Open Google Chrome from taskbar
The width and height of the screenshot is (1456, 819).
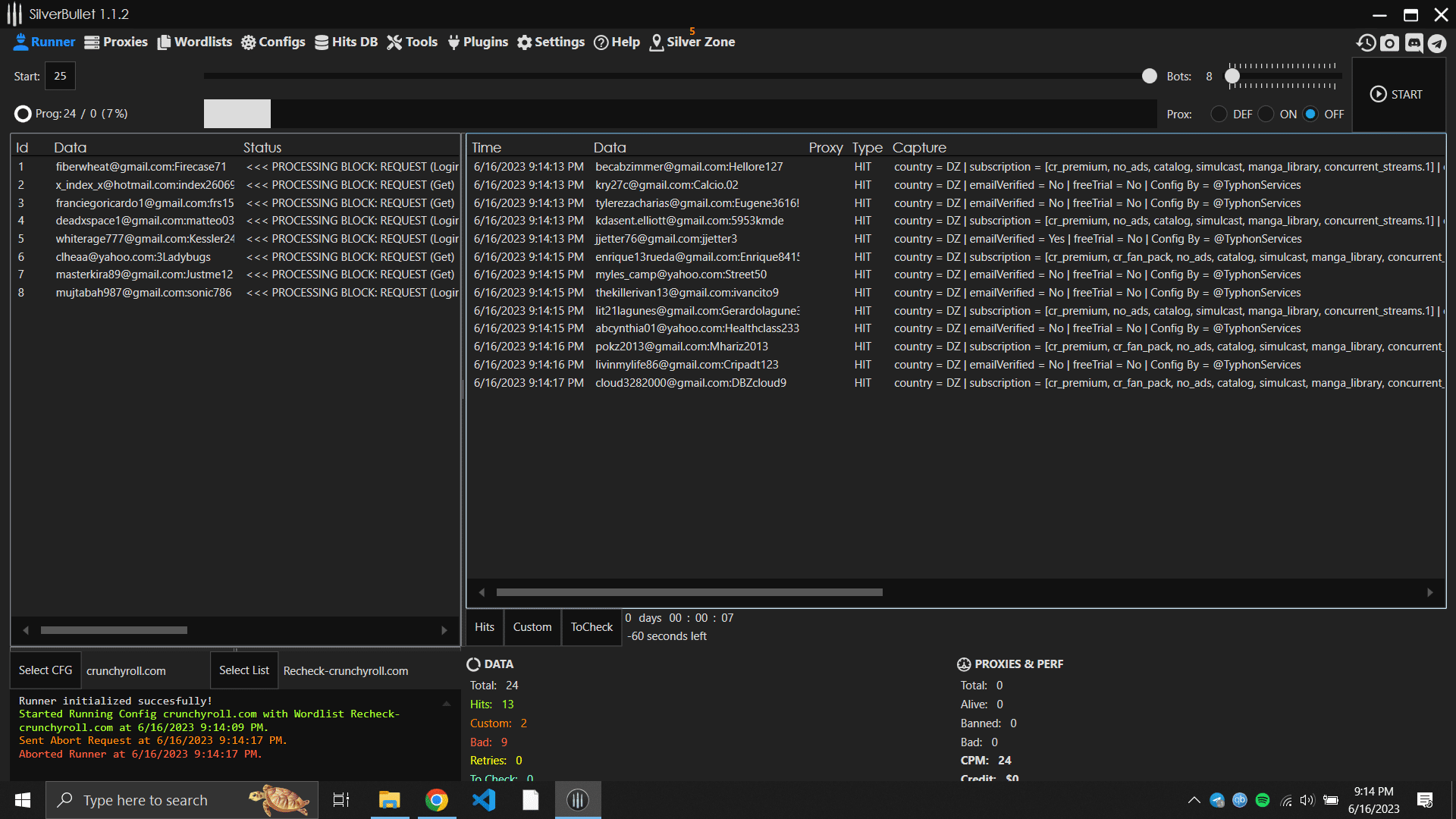(x=437, y=800)
